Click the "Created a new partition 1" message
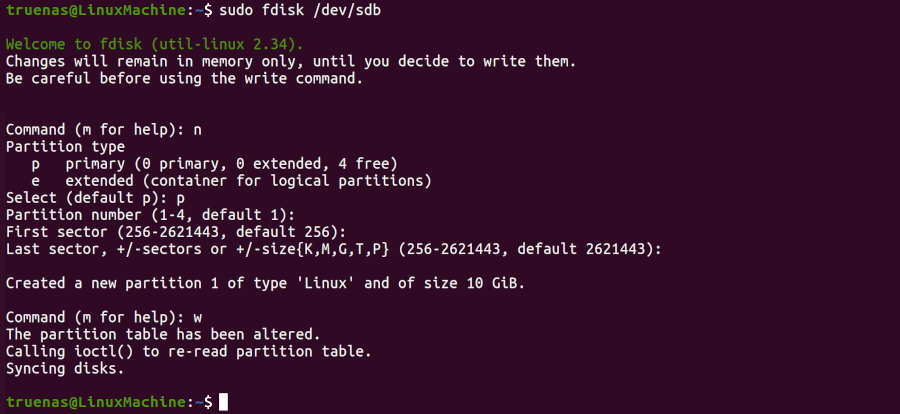 [x=265, y=283]
